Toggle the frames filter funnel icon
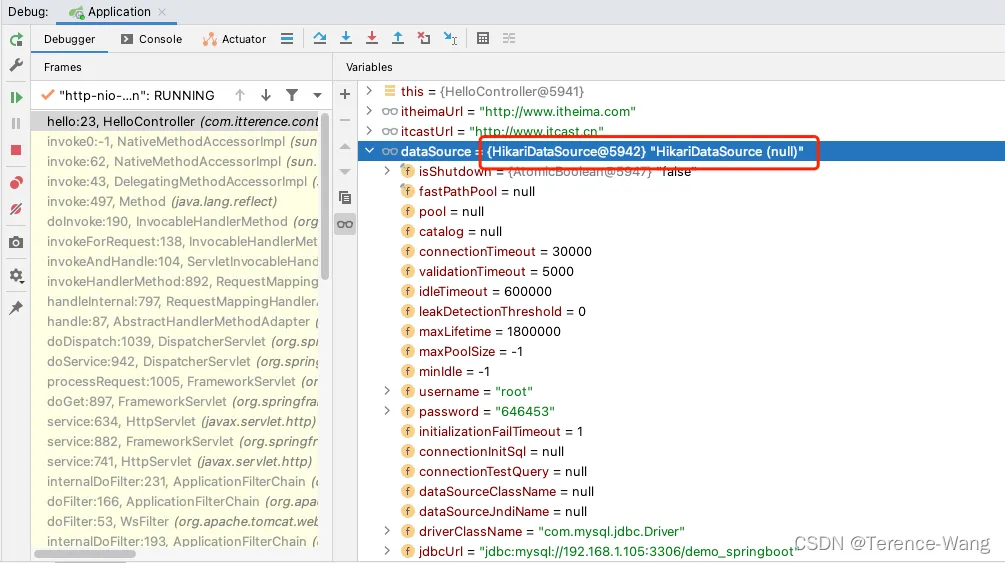 [x=292, y=95]
